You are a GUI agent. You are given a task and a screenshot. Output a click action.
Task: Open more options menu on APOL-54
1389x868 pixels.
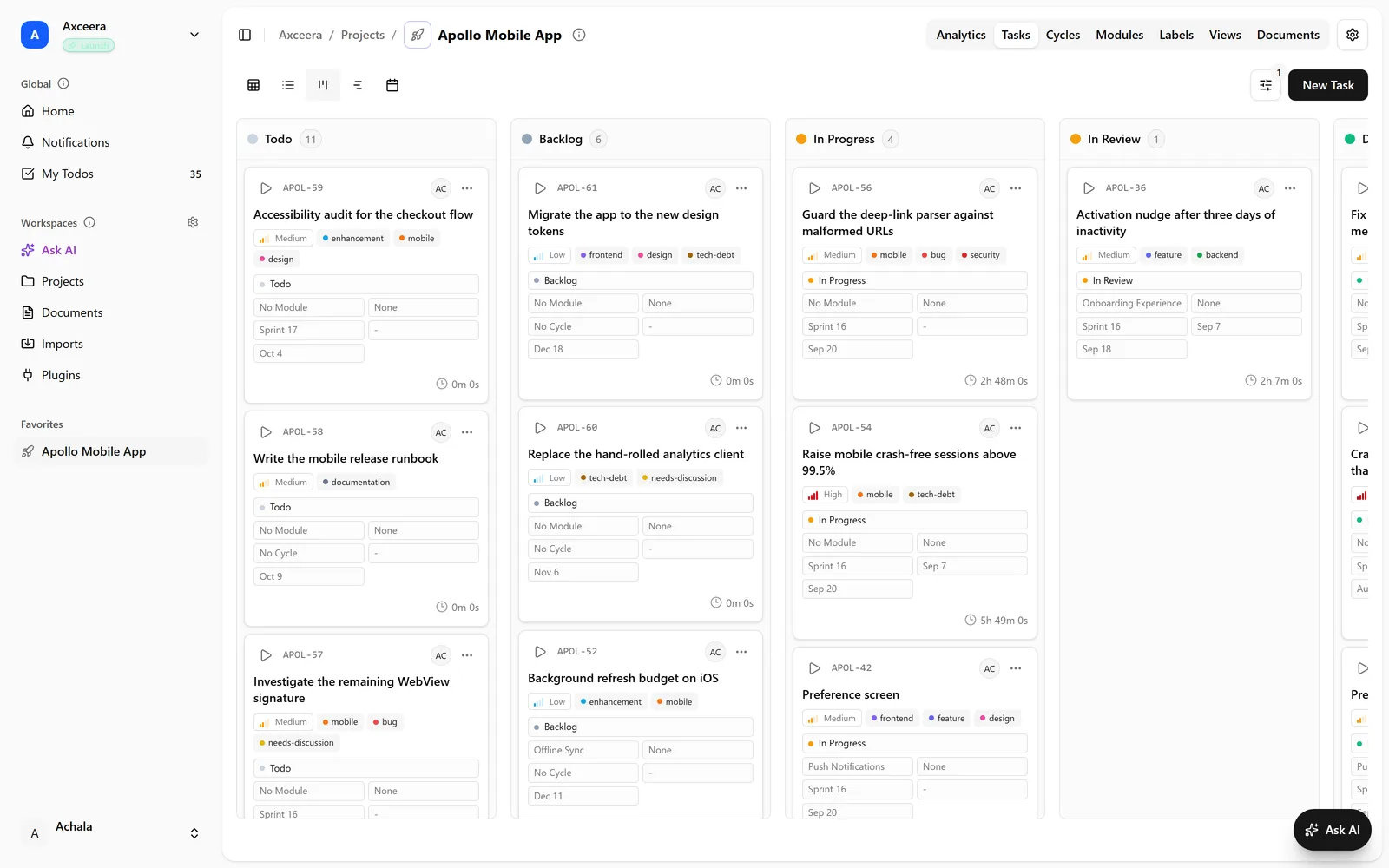click(1016, 428)
